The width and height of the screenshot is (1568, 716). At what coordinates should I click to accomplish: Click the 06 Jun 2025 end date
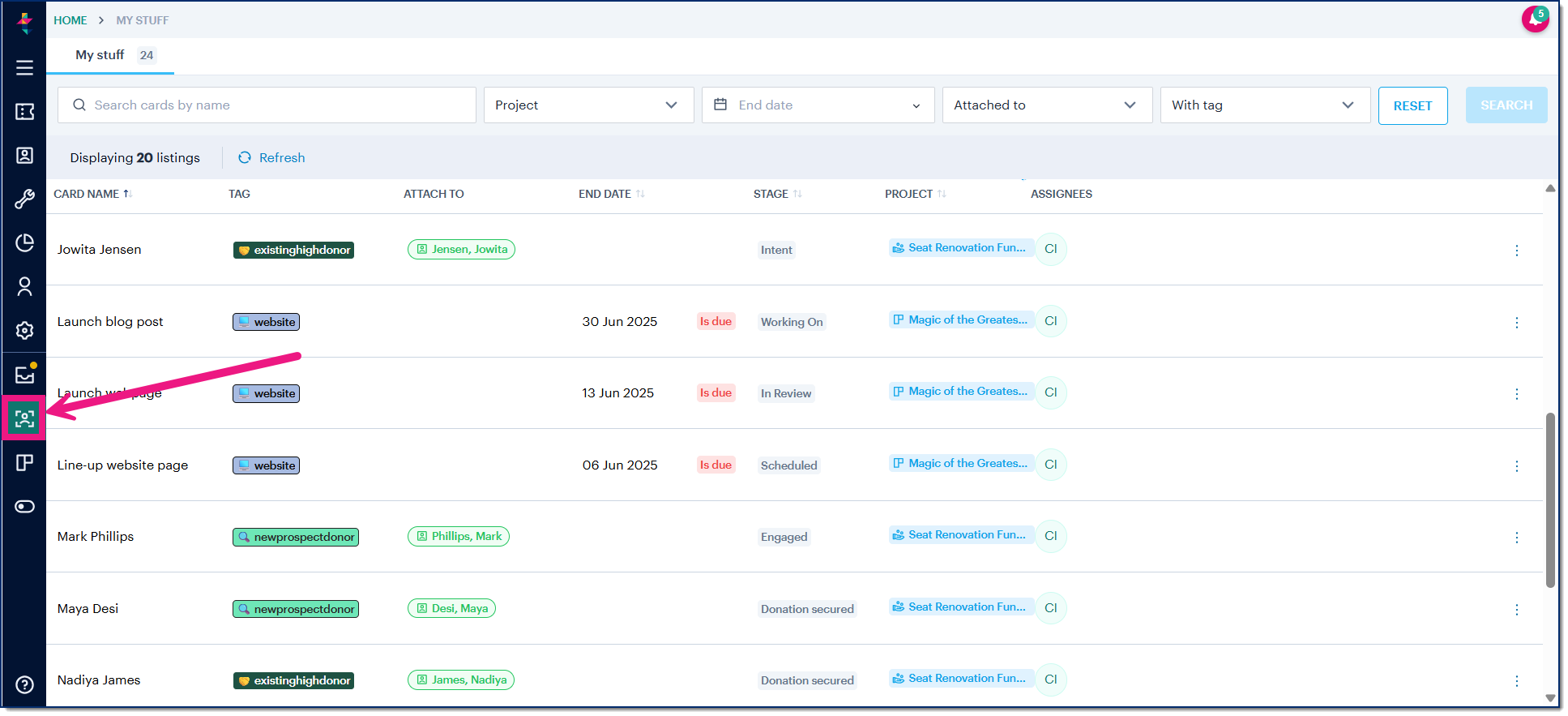point(620,465)
